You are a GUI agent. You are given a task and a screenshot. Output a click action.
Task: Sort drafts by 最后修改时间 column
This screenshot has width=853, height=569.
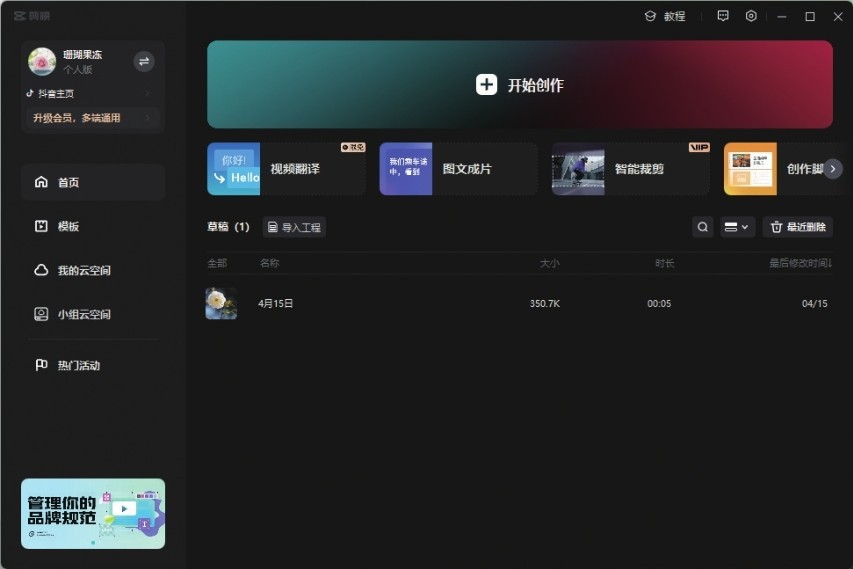799,263
